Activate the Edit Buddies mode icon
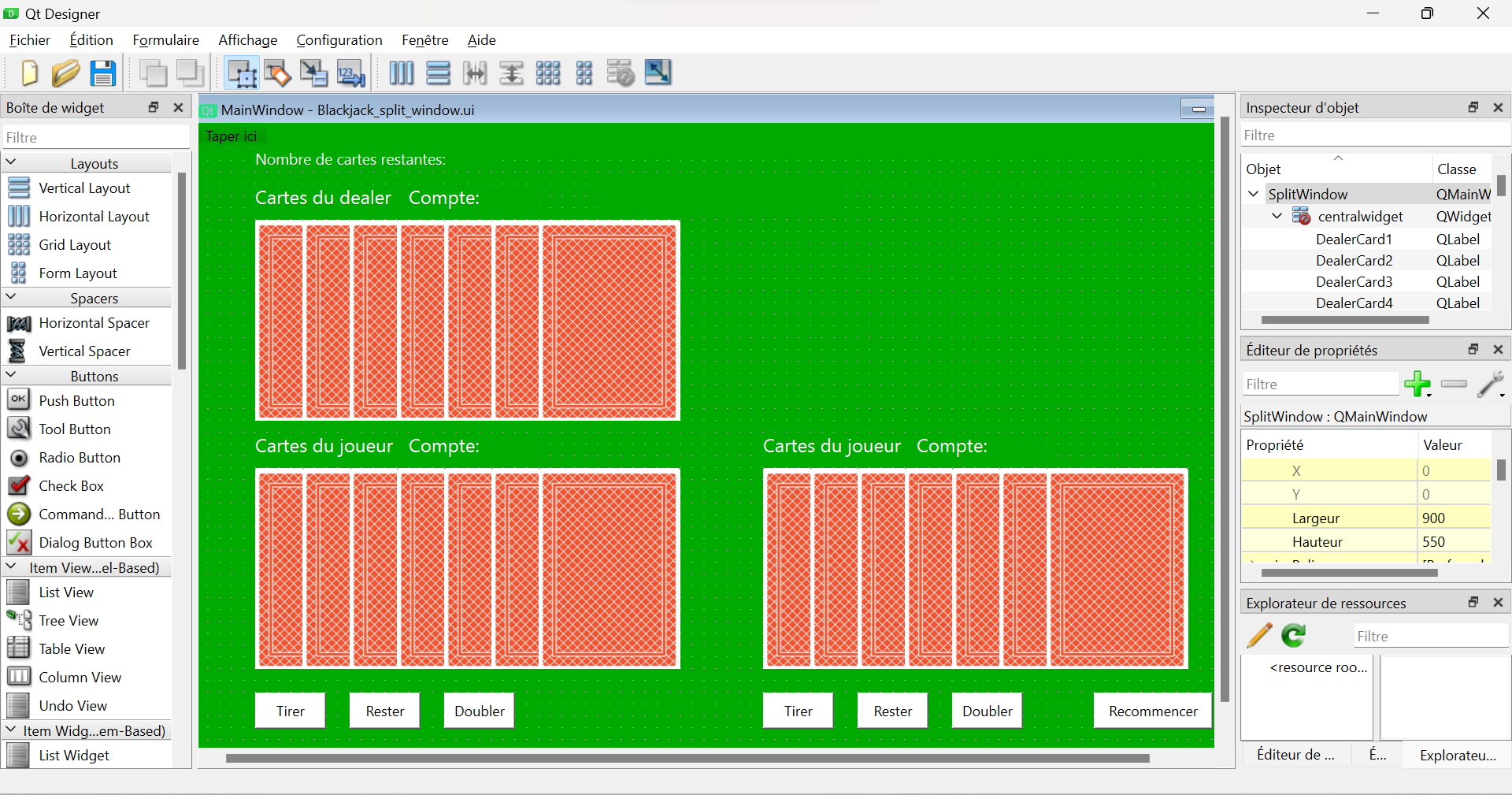 [313, 72]
